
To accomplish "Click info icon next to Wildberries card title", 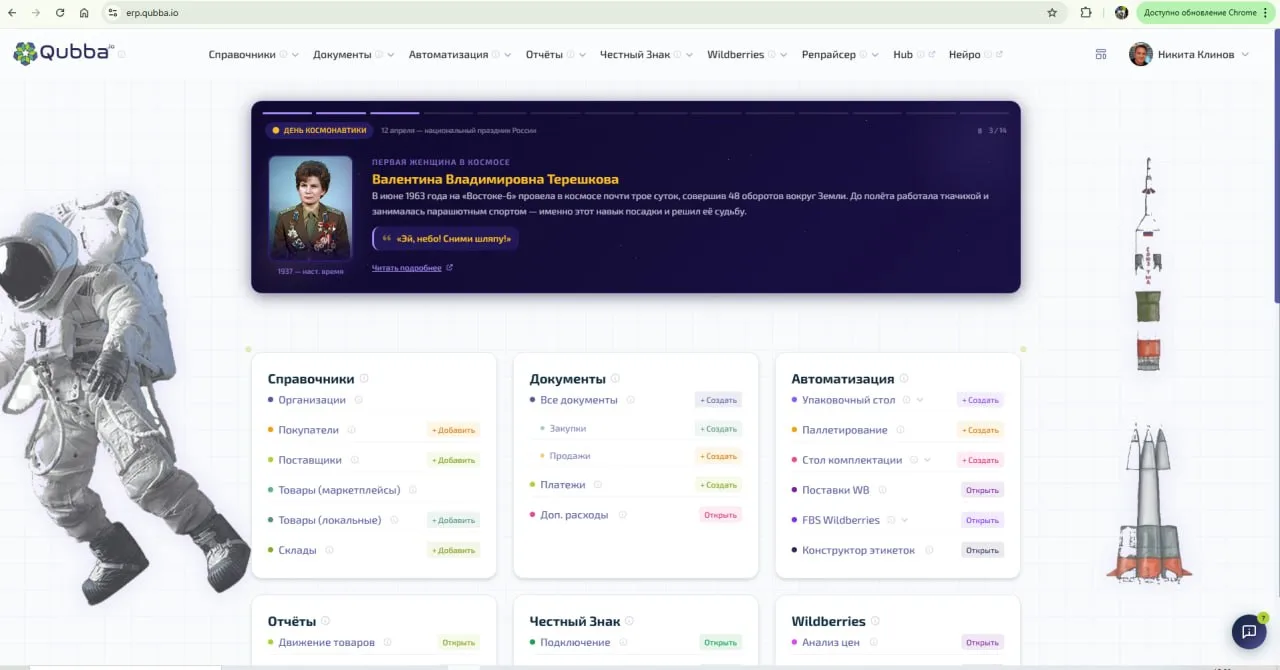I will (x=876, y=621).
